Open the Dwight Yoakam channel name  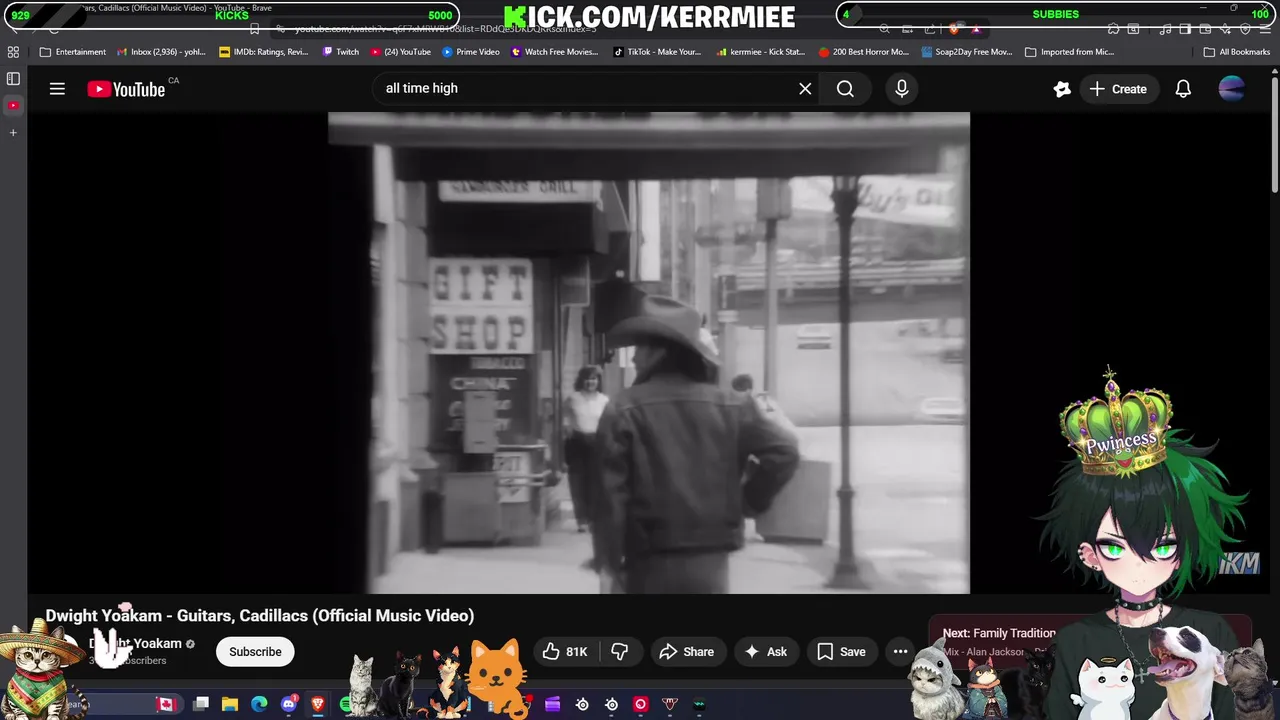coord(136,643)
